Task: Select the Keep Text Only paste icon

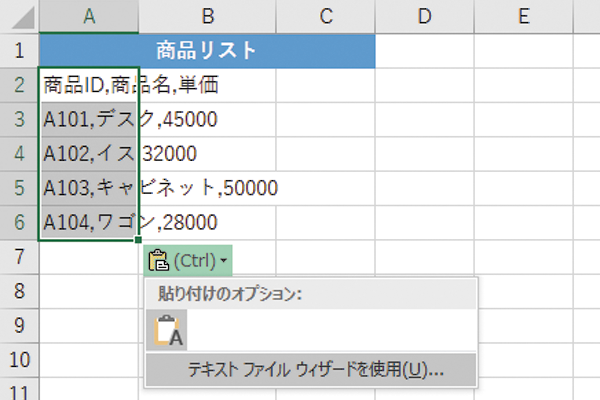Action: click(167, 330)
